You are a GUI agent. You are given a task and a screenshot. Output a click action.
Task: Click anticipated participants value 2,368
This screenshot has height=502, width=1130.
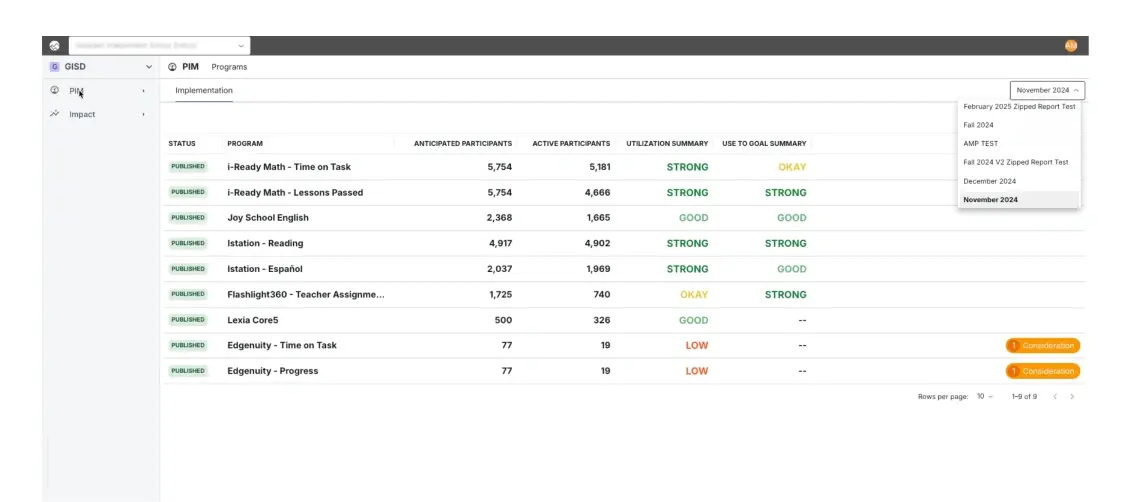click(x=499, y=218)
